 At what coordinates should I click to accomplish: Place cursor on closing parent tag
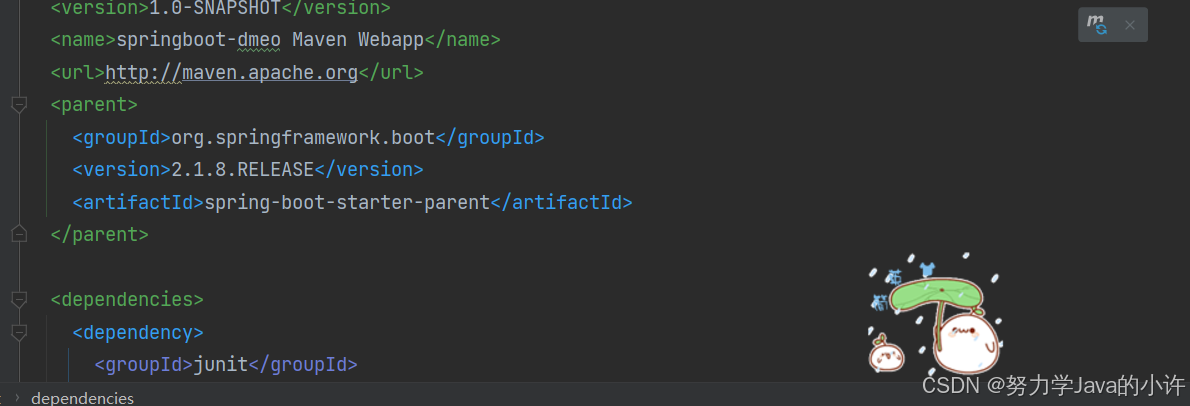click(99, 234)
